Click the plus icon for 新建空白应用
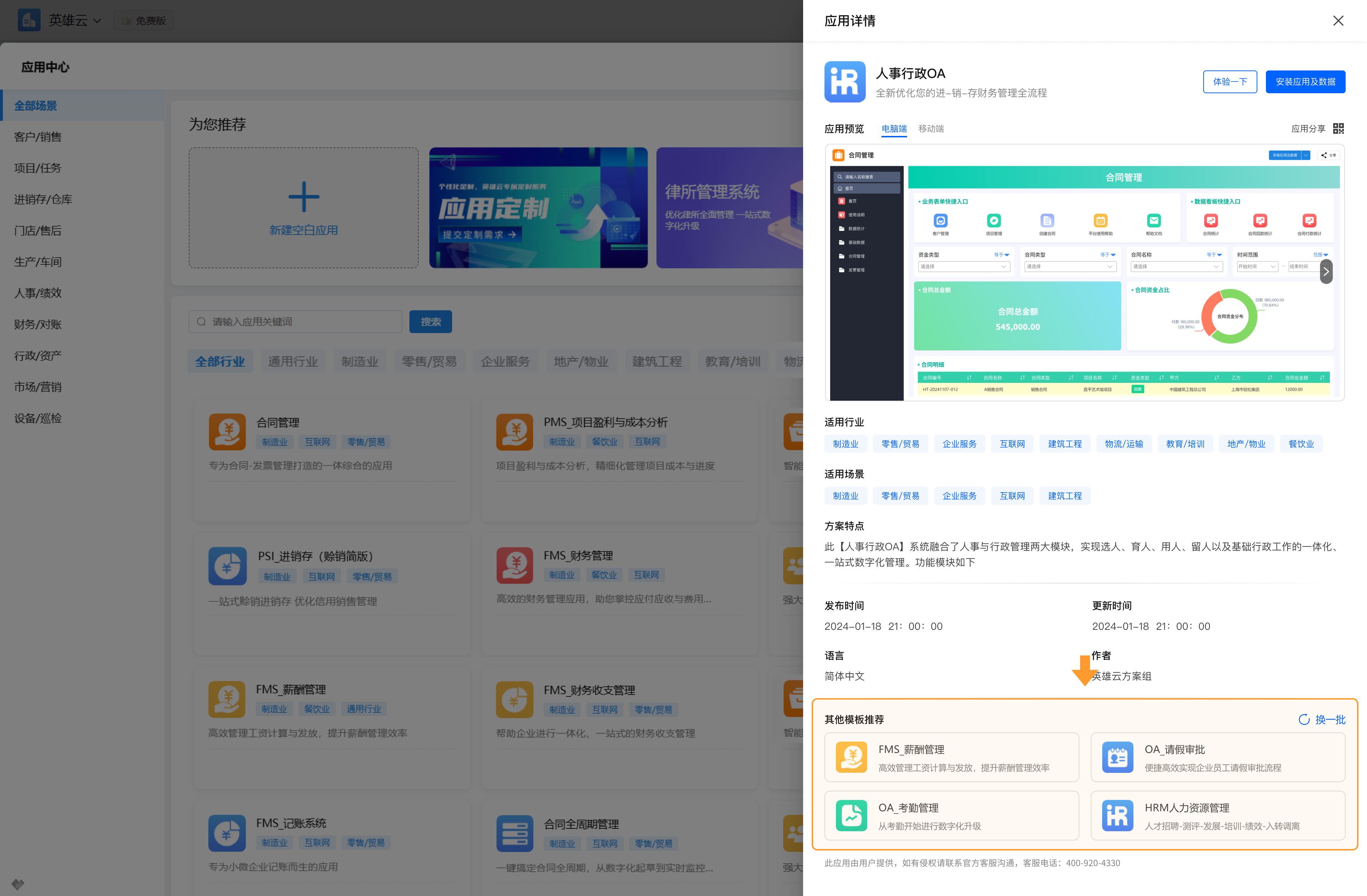Image resolution: width=1367 pixels, height=896 pixels. click(303, 197)
